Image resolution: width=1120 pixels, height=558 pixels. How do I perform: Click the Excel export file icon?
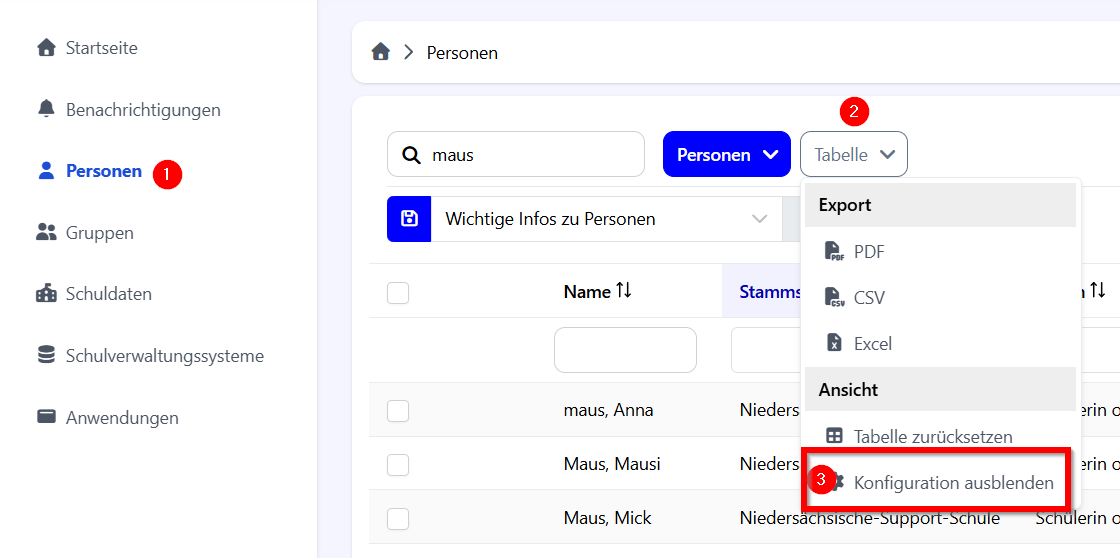[x=834, y=343]
